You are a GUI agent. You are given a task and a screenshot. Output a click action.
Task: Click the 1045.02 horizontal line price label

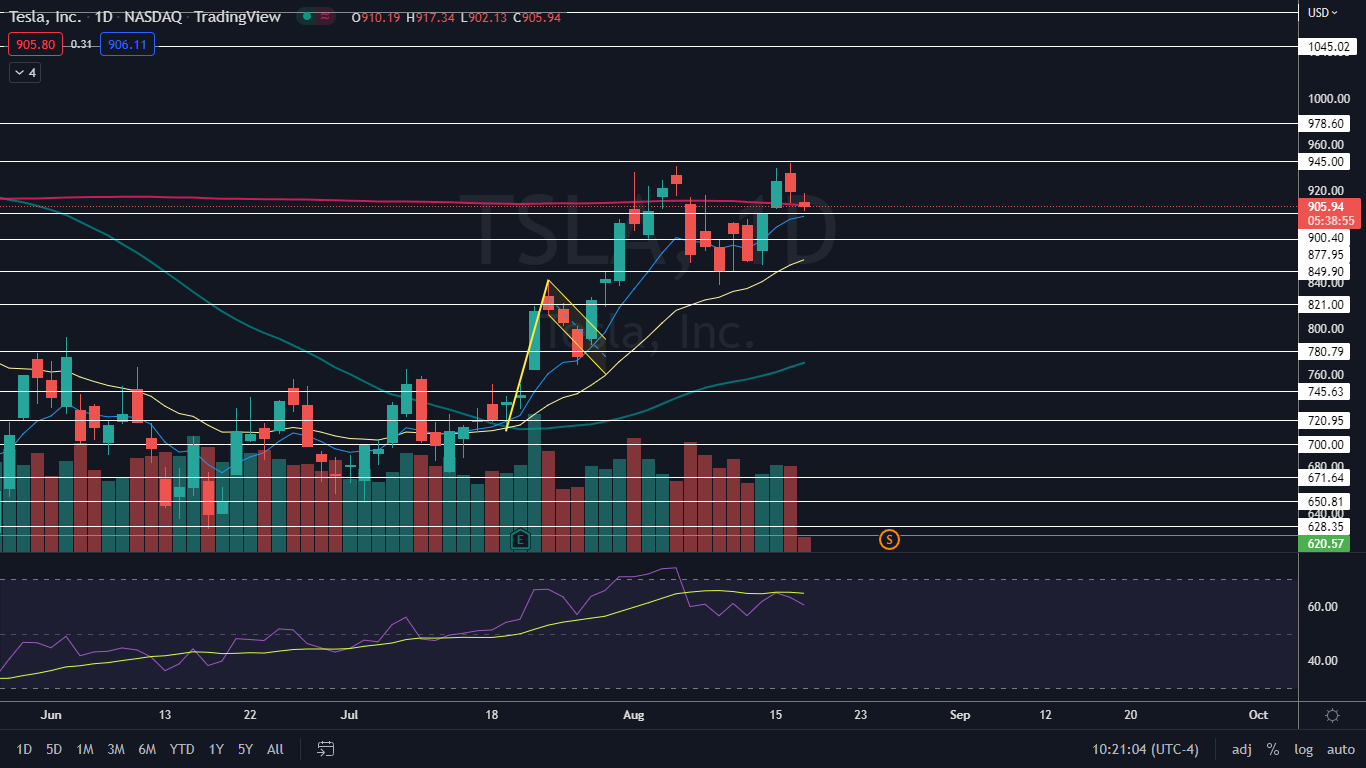[x=1327, y=47]
